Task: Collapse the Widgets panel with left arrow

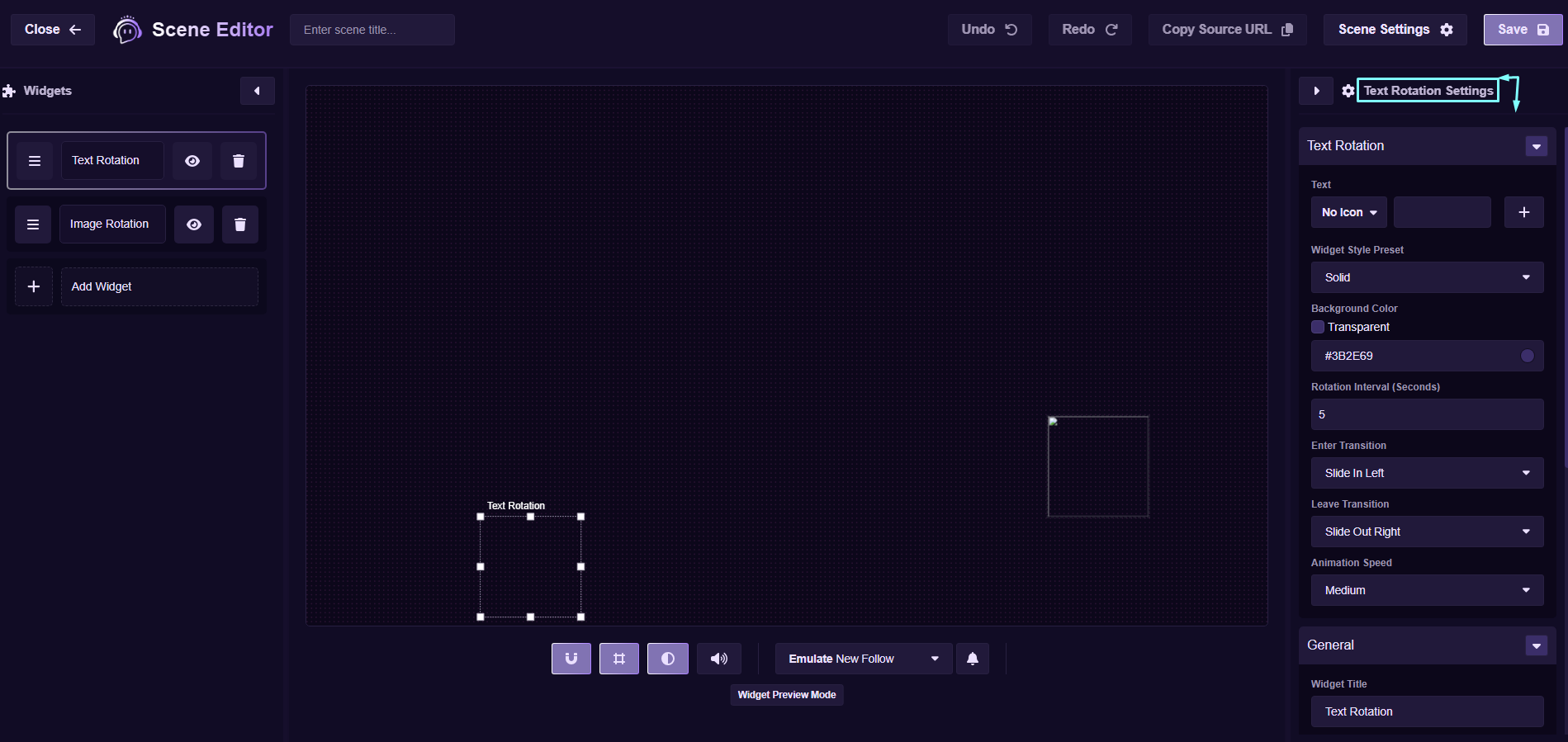Action: (x=258, y=91)
